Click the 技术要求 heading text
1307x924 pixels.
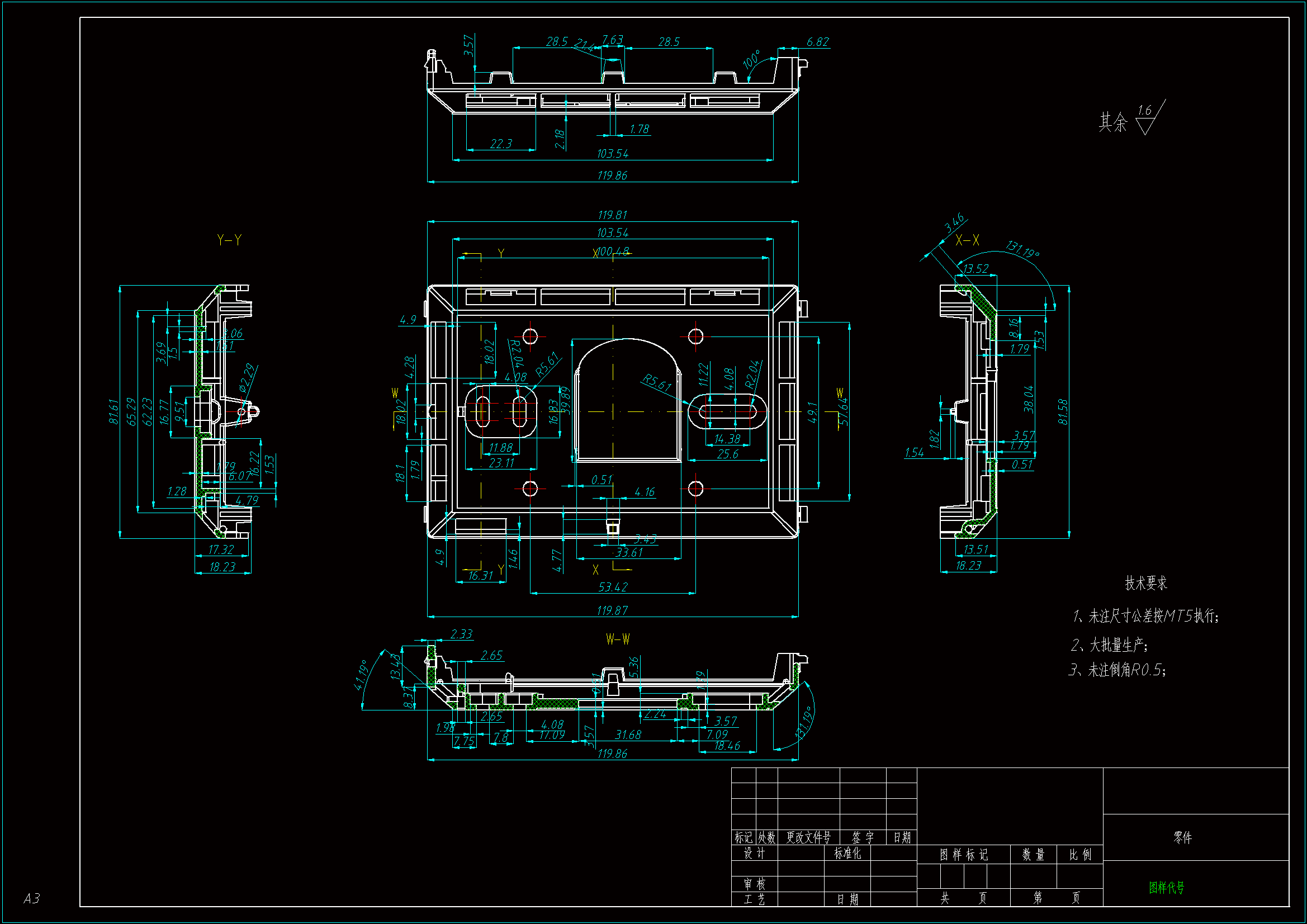click(1145, 583)
